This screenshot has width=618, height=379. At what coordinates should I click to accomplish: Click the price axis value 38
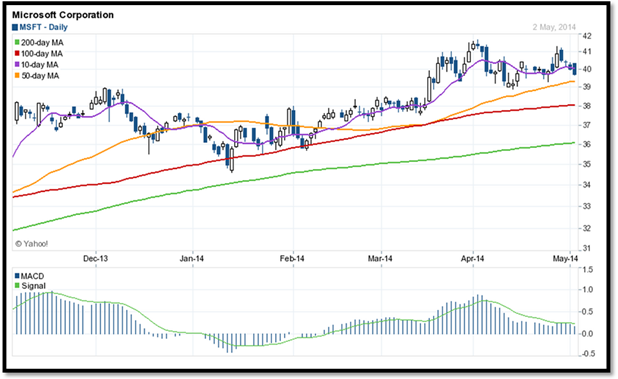[x=587, y=106]
